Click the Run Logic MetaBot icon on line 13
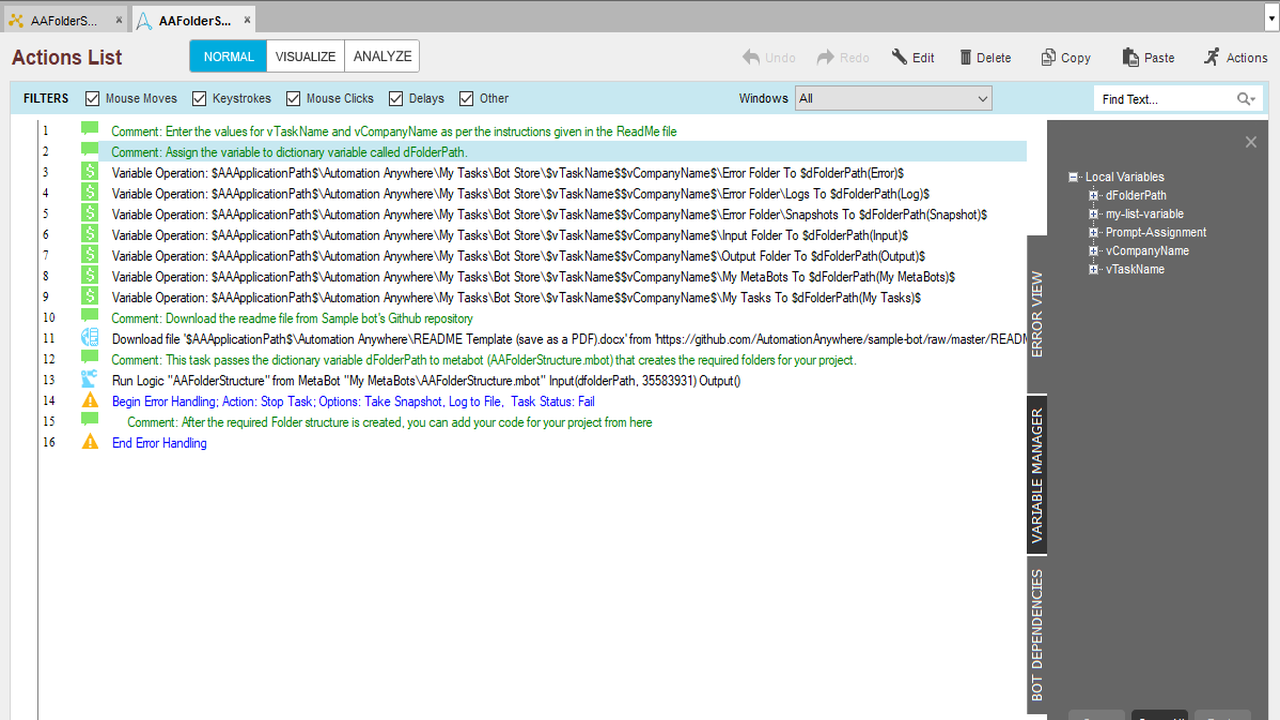Image resolution: width=1280 pixels, height=720 pixels. [x=90, y=380]
